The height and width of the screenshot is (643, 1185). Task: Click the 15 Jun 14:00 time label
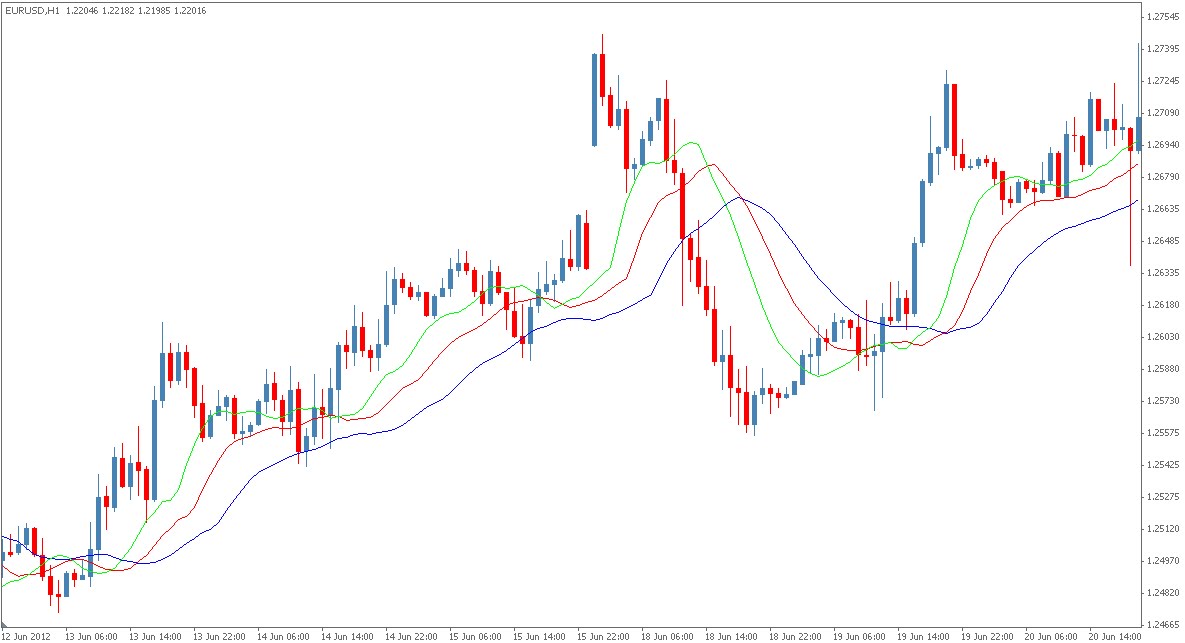pos(540,636)
